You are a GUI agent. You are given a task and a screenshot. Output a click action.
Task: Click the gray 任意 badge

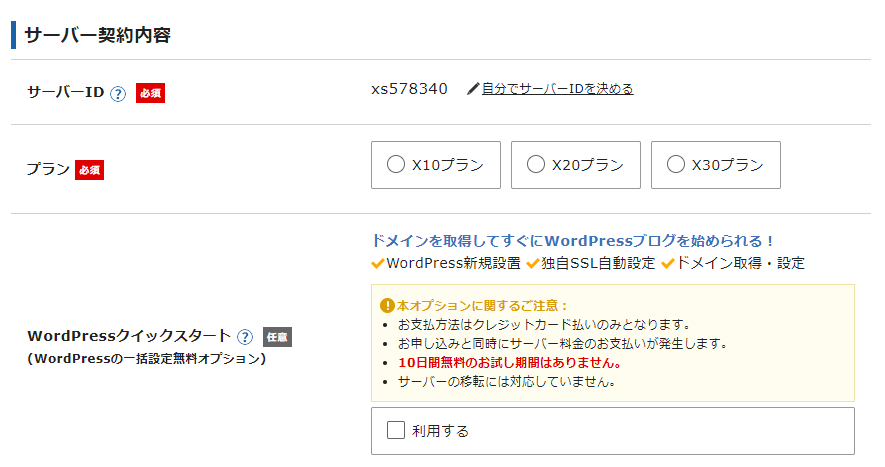pos(277,337)
